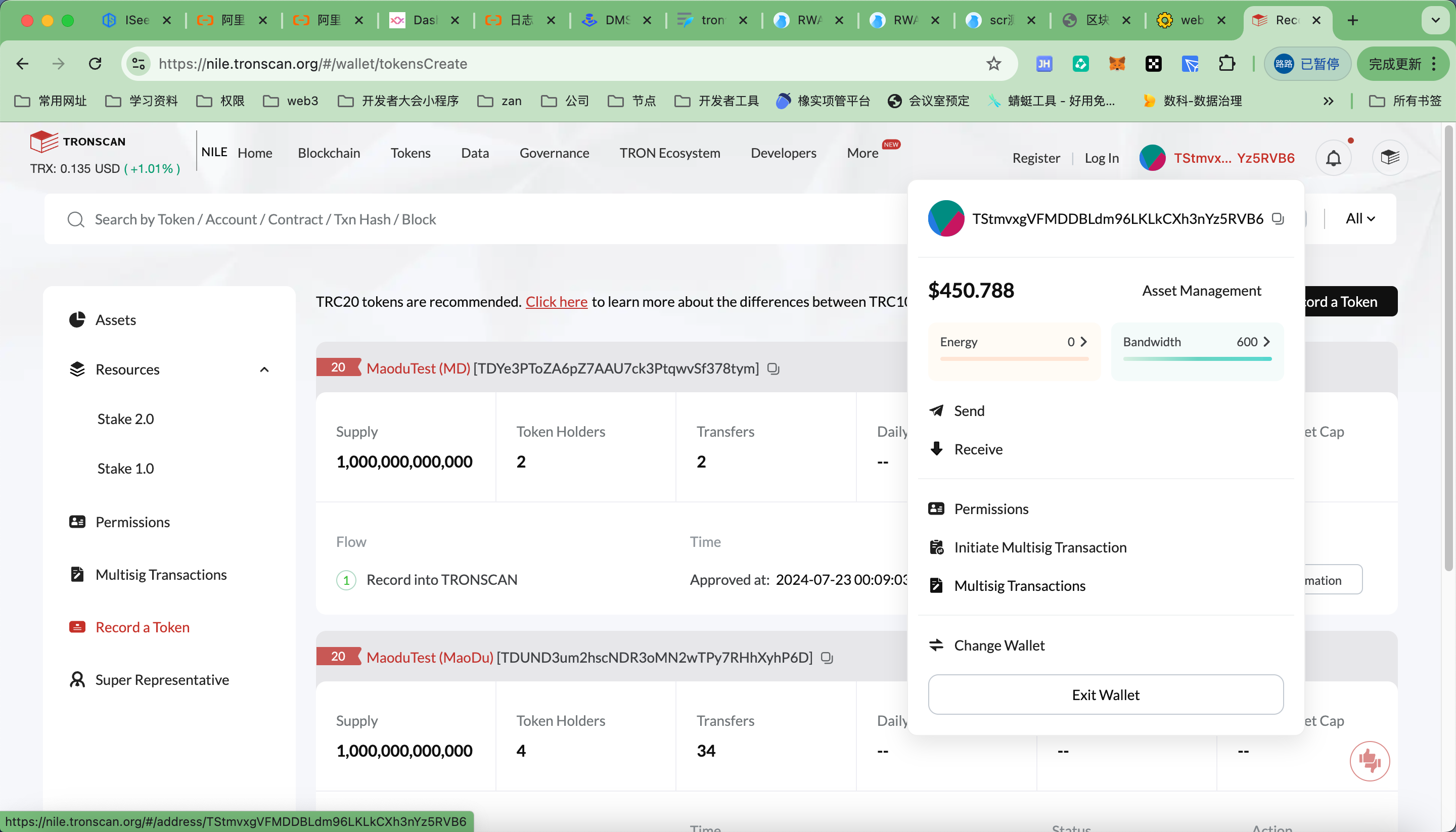Copy MaoduTest (MaoDu) contract address
The width and height of the screenshot is (1456, 832).
click(x=827, y=658)
